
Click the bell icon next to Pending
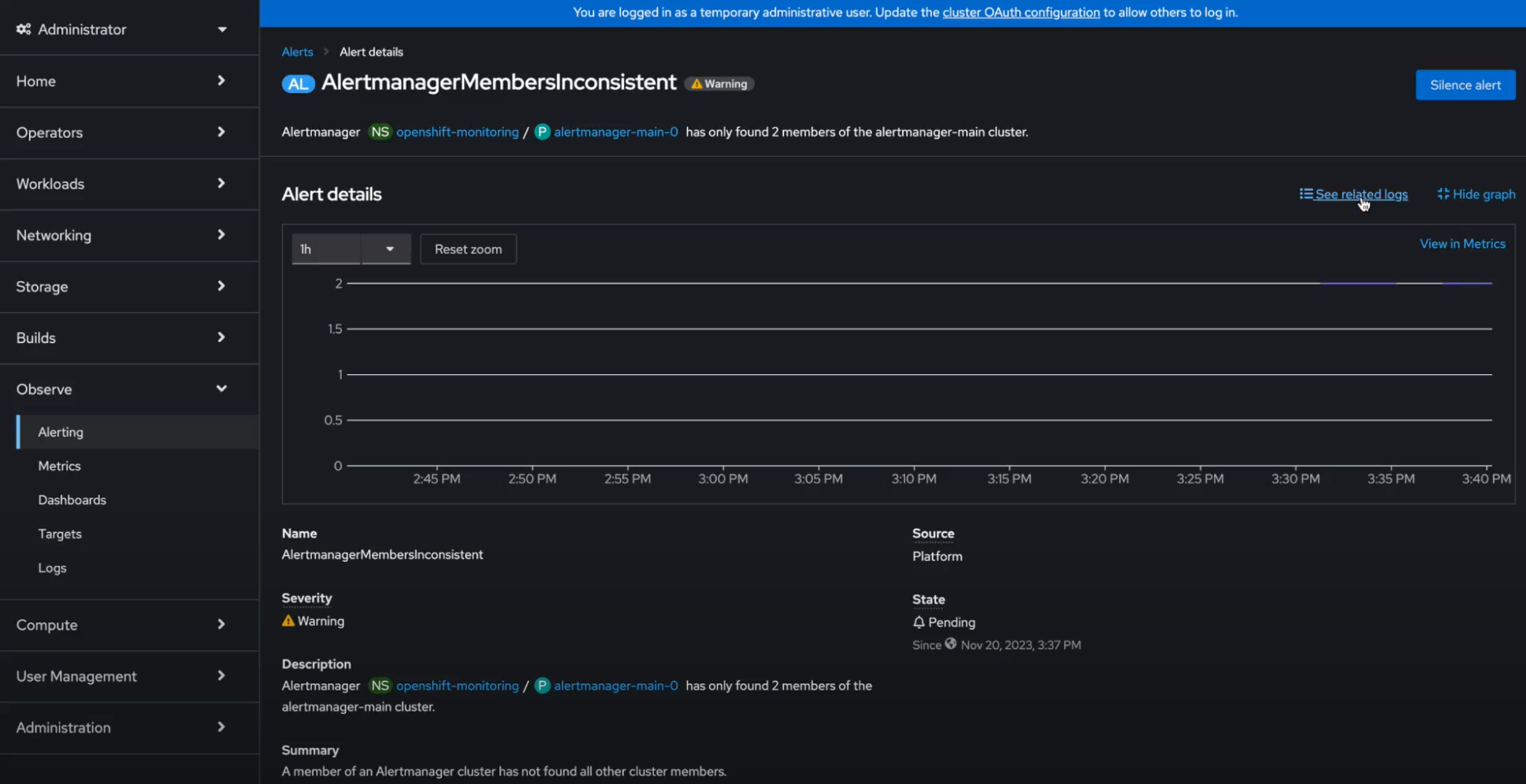point(918,622)
